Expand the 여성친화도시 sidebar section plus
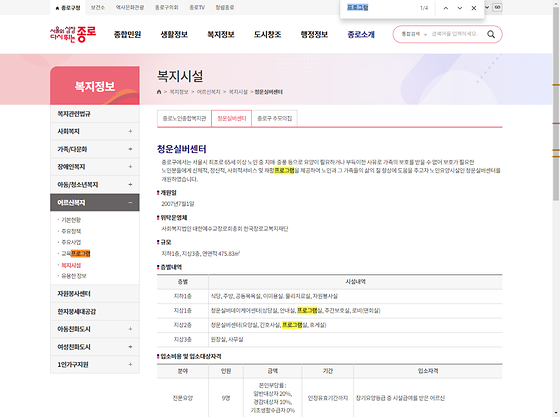Viewport: 560px width, 417px height. point(130,347)
